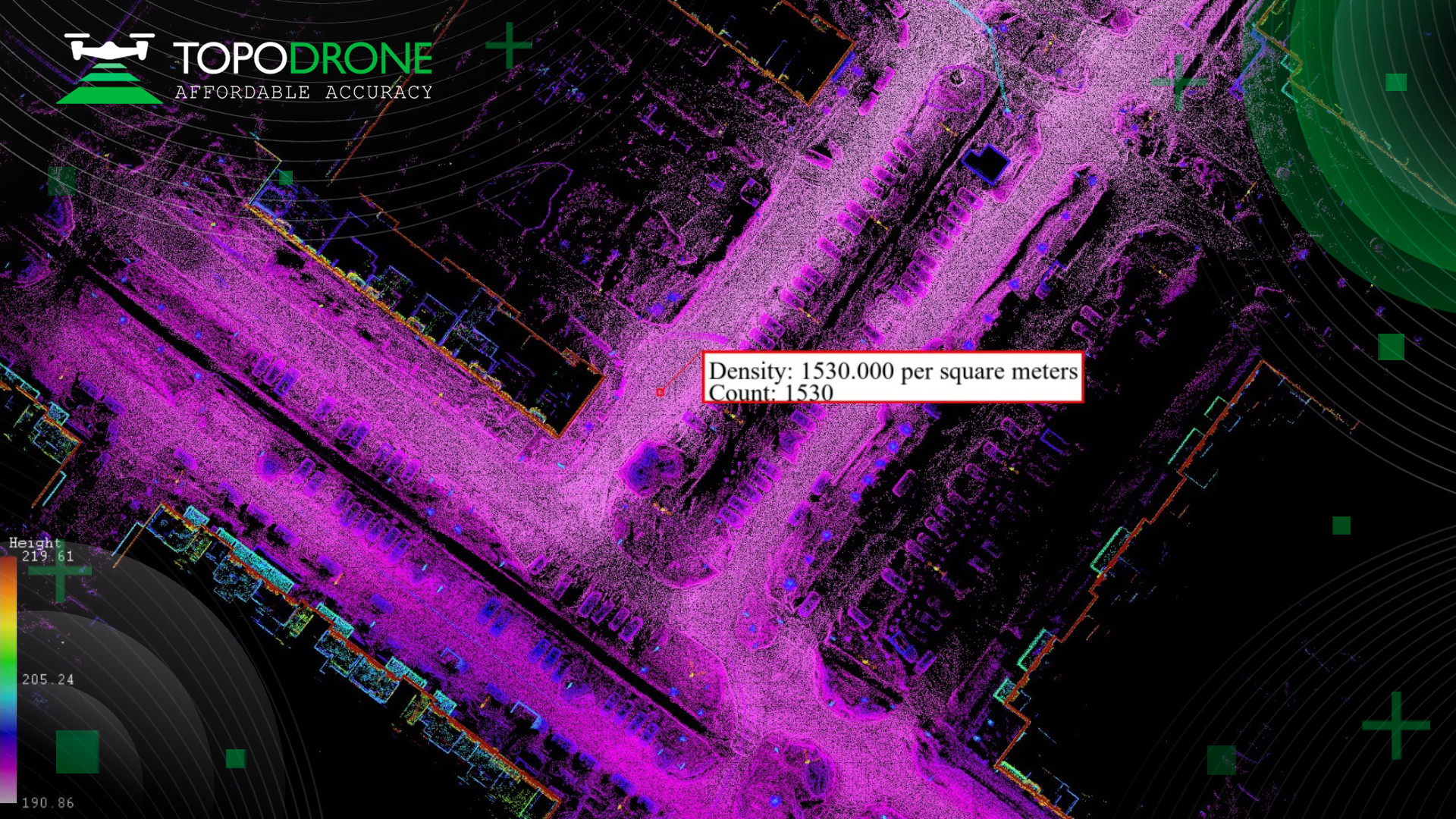Click the TOPODRONE wordmark
Viewport: 1456px width, 819px height.
click(x=303, y=58)
